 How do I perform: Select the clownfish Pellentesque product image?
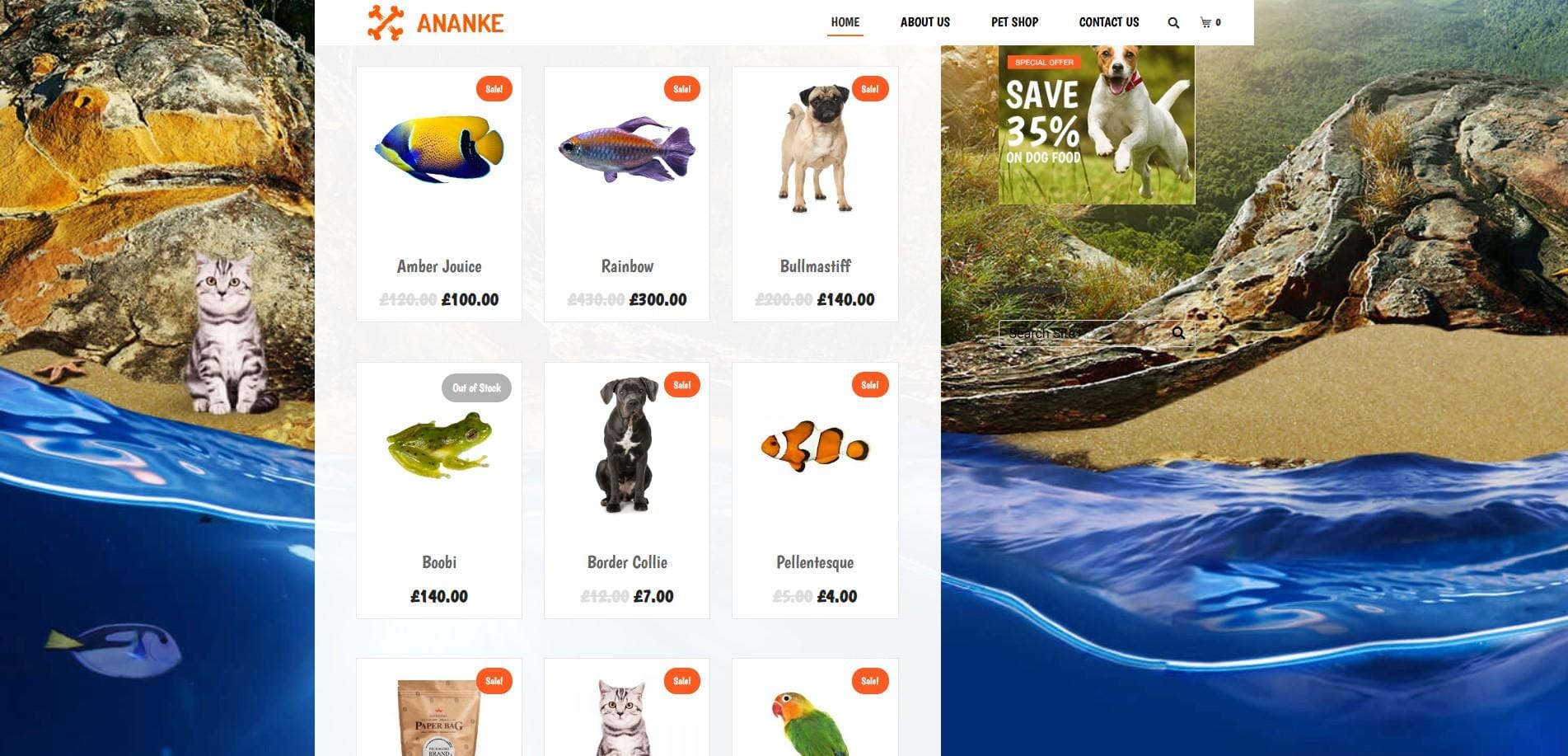pos(815,446)
